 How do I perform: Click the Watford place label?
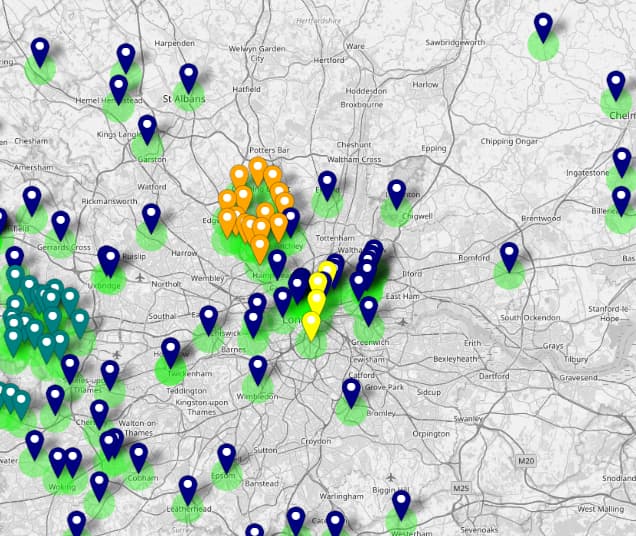click(x=152, y=187)
